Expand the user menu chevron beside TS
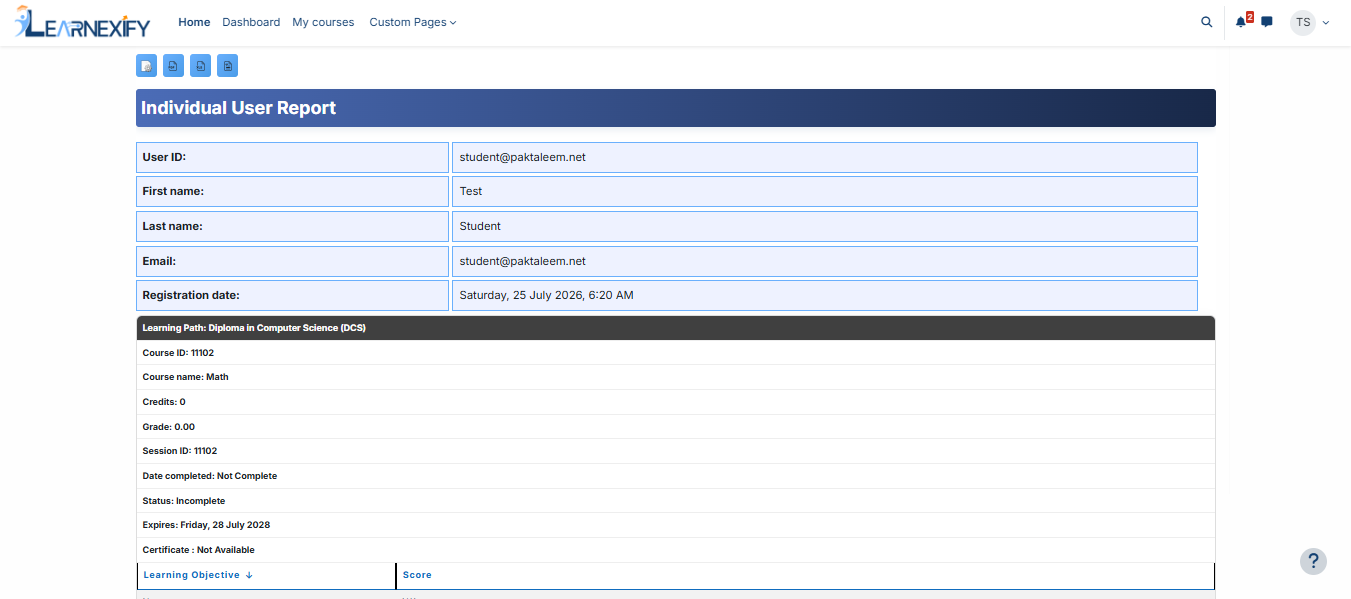The image size is (1351, 599). 1326,22
